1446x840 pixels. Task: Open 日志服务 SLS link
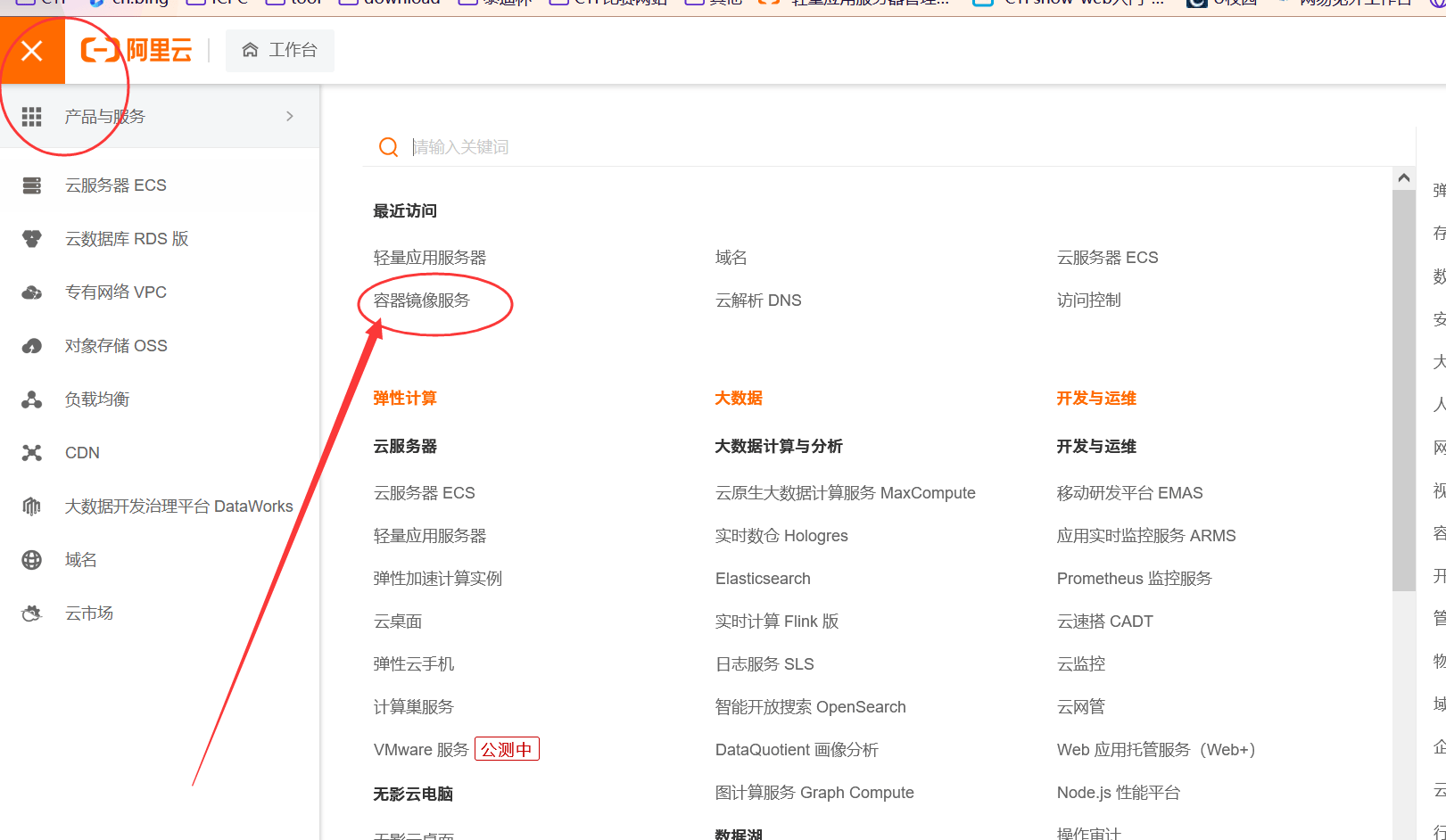764,664
